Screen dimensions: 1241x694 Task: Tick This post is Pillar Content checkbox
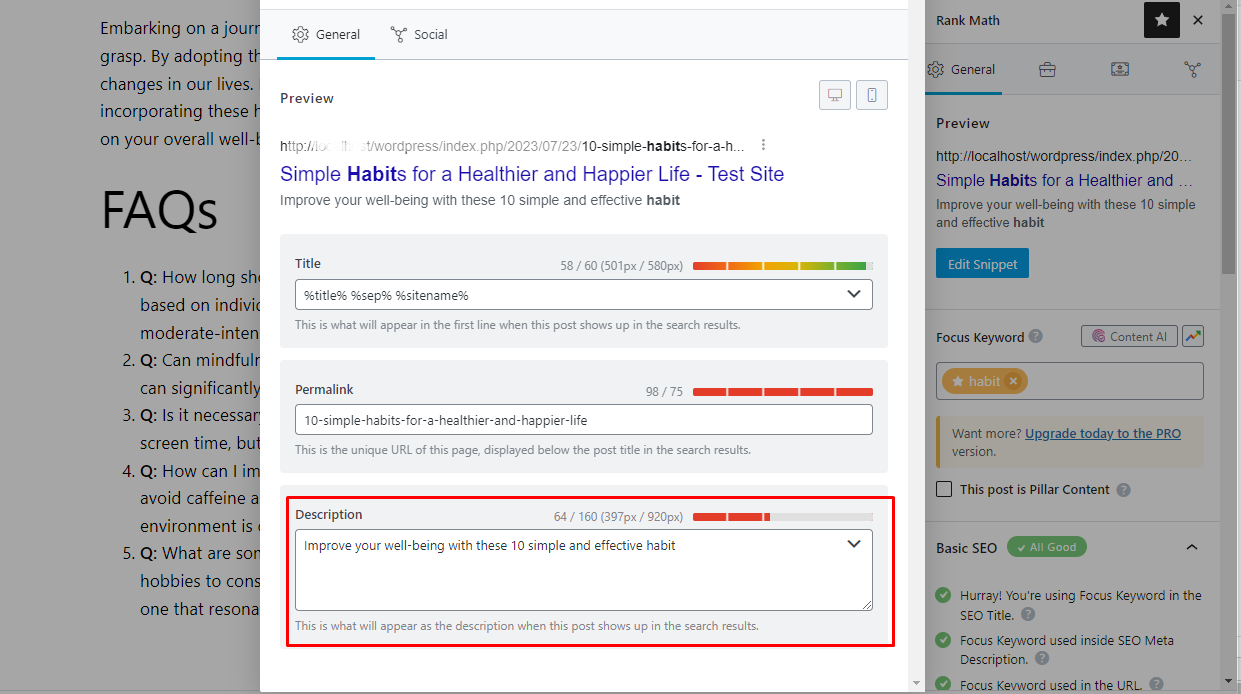tap(944, 489)
